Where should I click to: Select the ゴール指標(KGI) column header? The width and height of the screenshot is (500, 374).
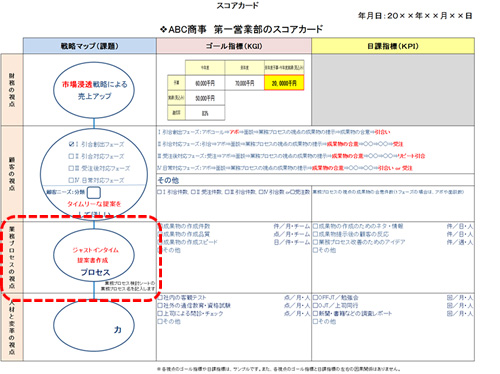[x=234, y=46]
